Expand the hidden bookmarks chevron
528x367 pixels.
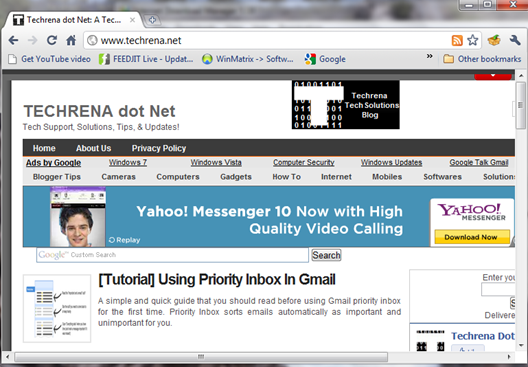click(429, 56)
